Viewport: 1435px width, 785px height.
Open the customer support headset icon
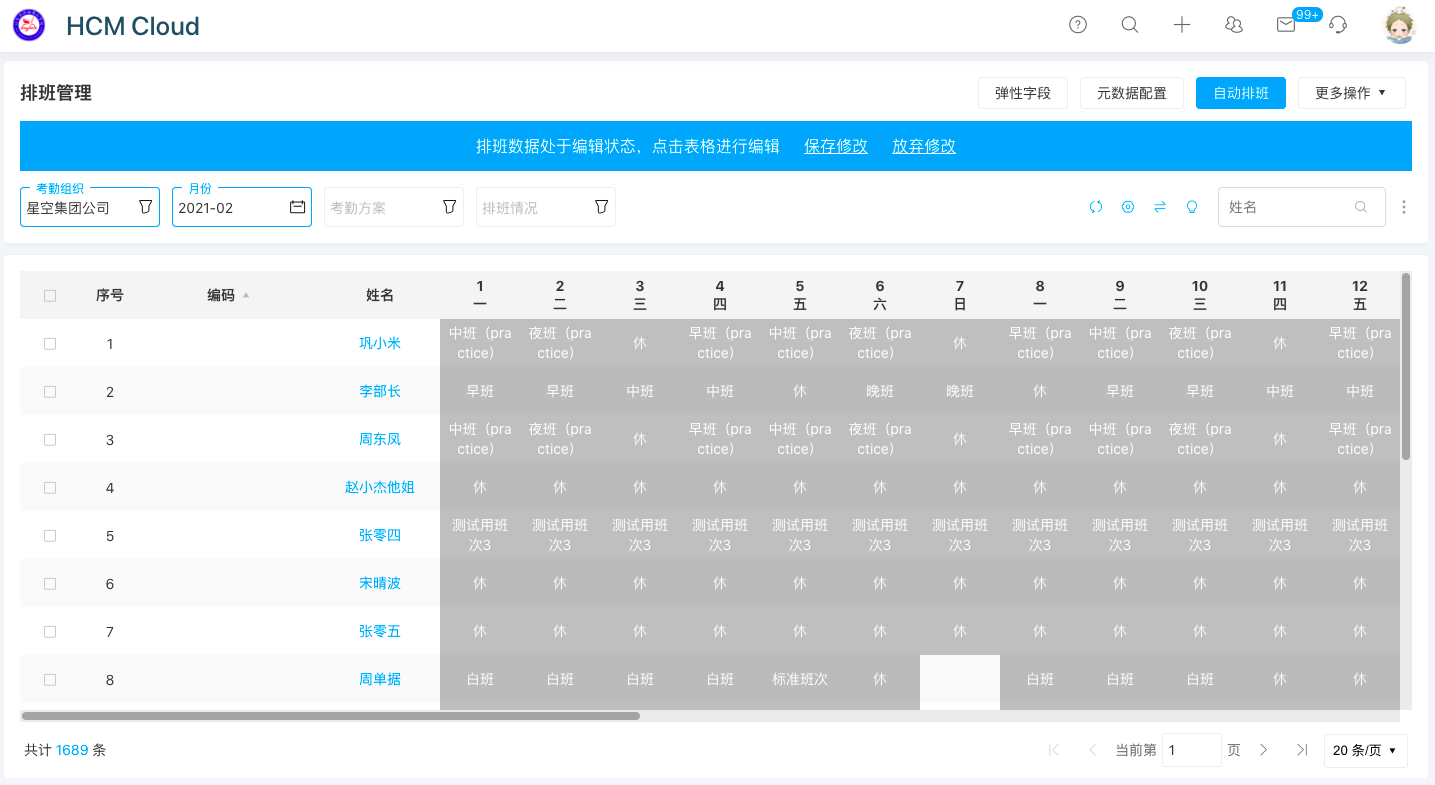coord(1338,25)
